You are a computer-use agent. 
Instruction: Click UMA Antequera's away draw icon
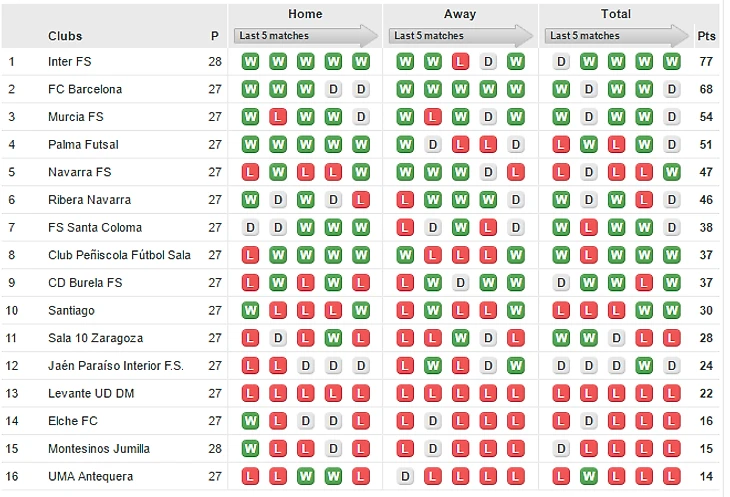click(x=405, y=476)
